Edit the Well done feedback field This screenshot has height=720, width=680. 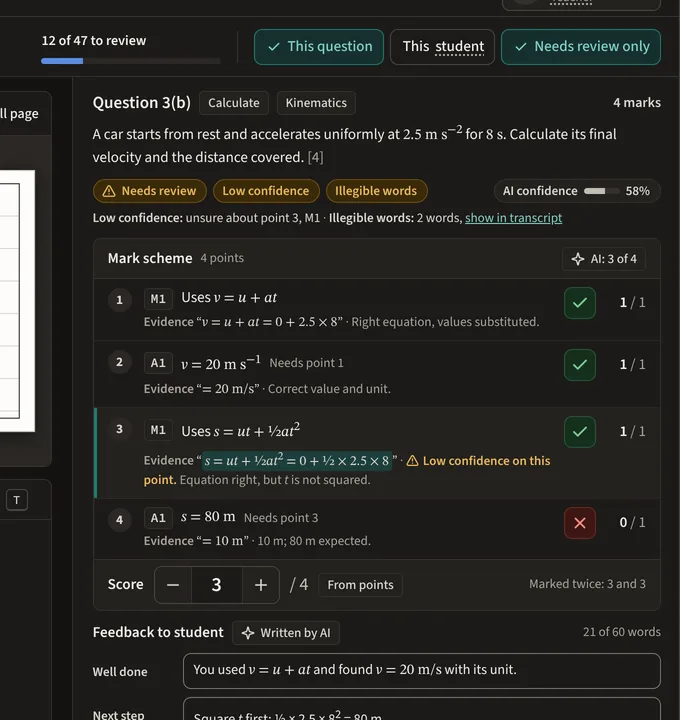[421, 671]
